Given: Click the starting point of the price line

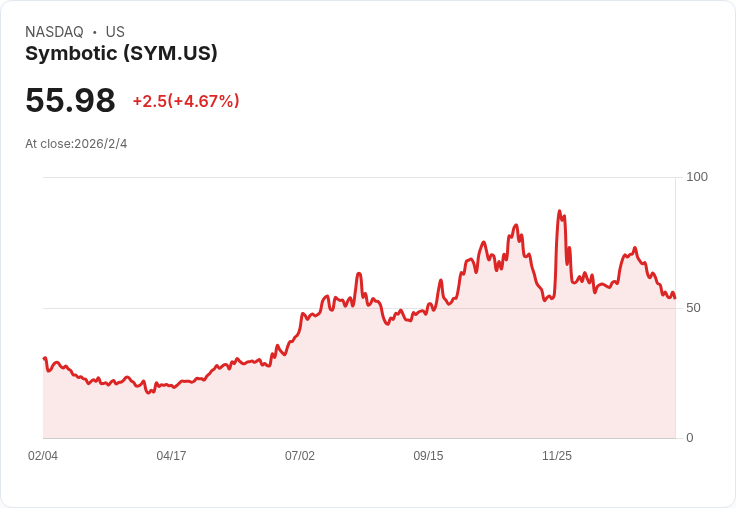Looking at the screenshot, I should (x=44, y=358).
